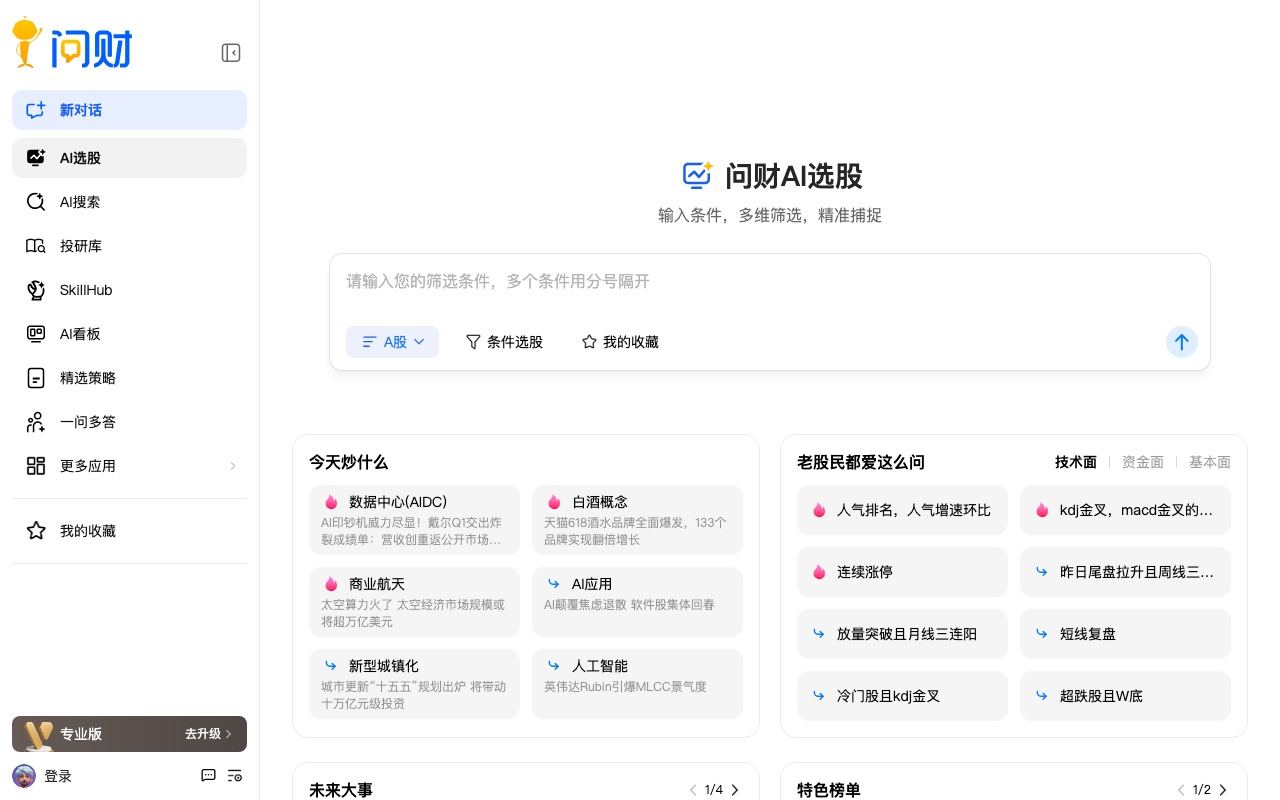This screenshot has height=800, width=1280.
Task: Go to previous page of 特色榜单
Action: (1181, 790)
